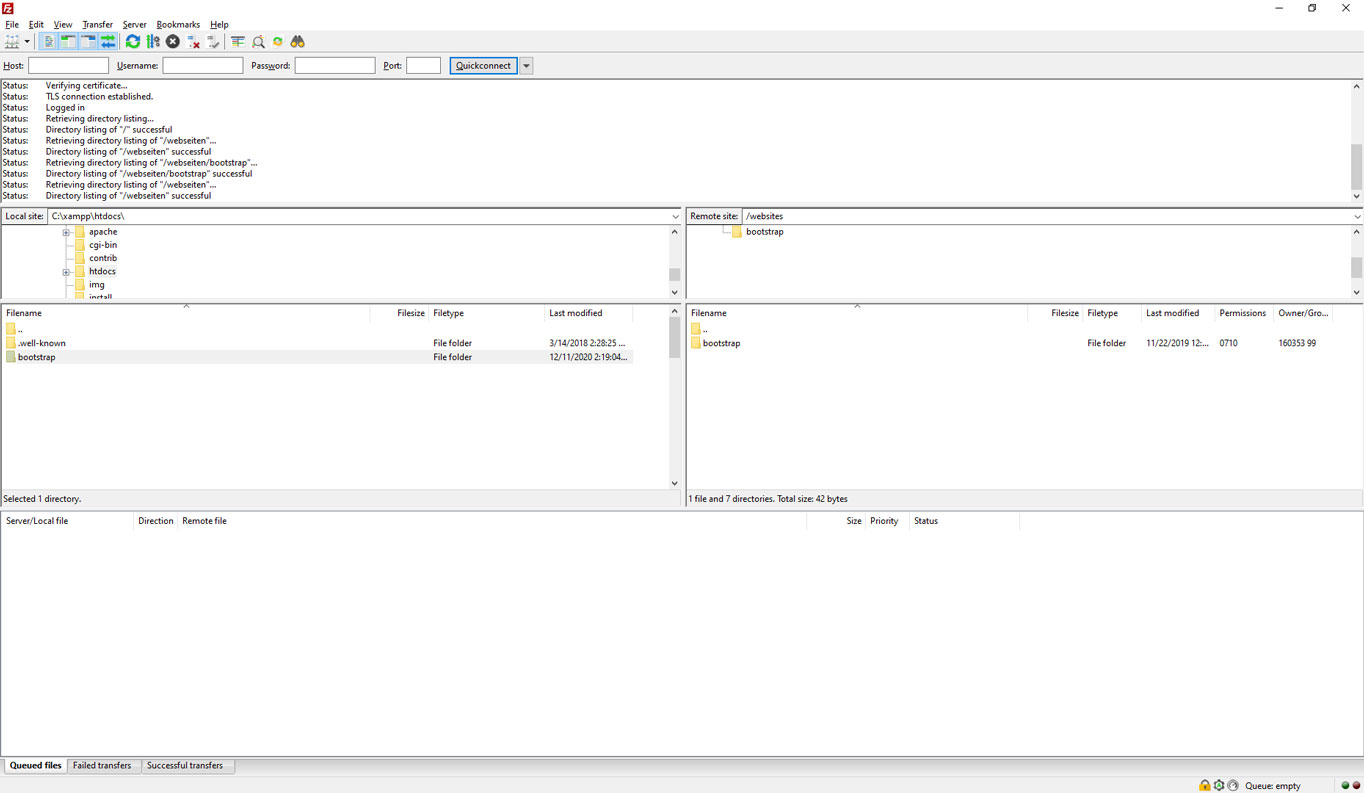The height and width of the screenshot is (793, 1364).
Task: Expand the htdocs folder in local tree
Action: click(66, 272)
